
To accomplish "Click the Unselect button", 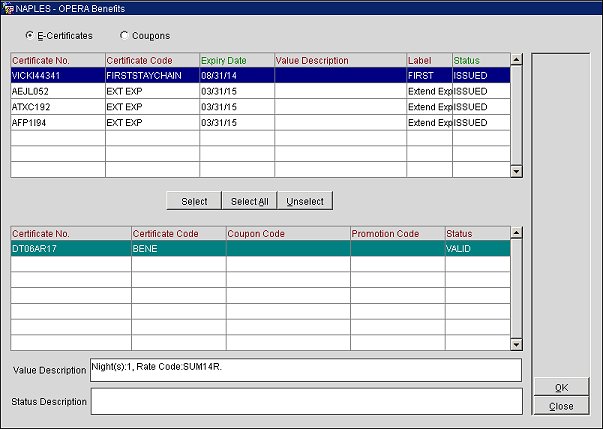I will [x=305, y=201].
